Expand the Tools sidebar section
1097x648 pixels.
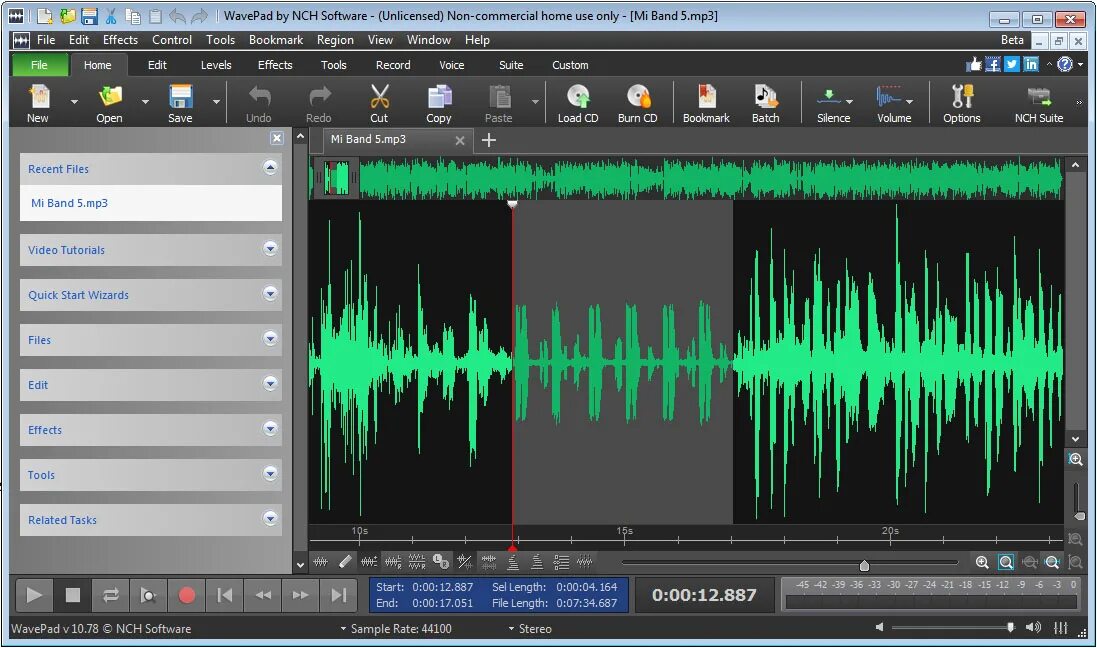[270, 474]
